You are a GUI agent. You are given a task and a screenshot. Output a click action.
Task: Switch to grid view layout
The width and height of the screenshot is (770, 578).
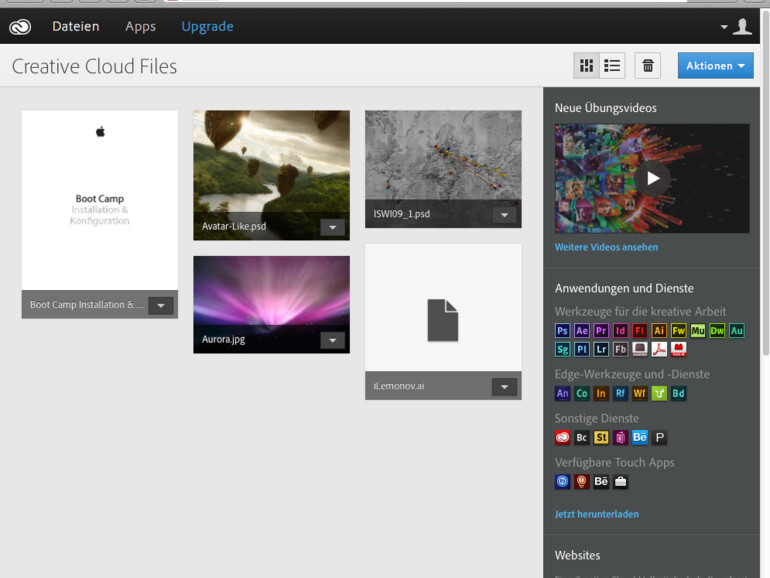pyautogui.click(x=586, y=65)
